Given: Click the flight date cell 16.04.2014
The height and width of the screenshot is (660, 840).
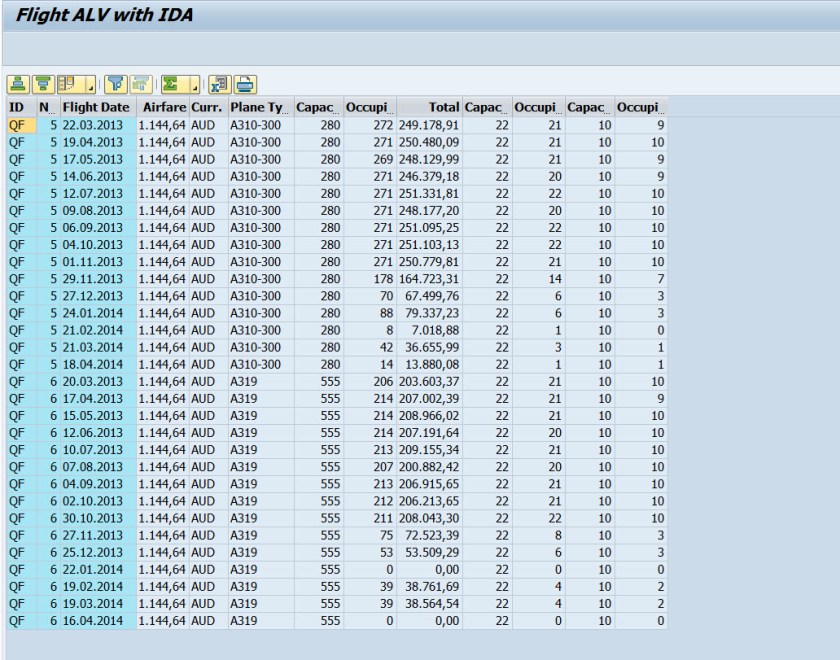Looking at the screenshot, I should pyautogui.click(x=92, y=621).
